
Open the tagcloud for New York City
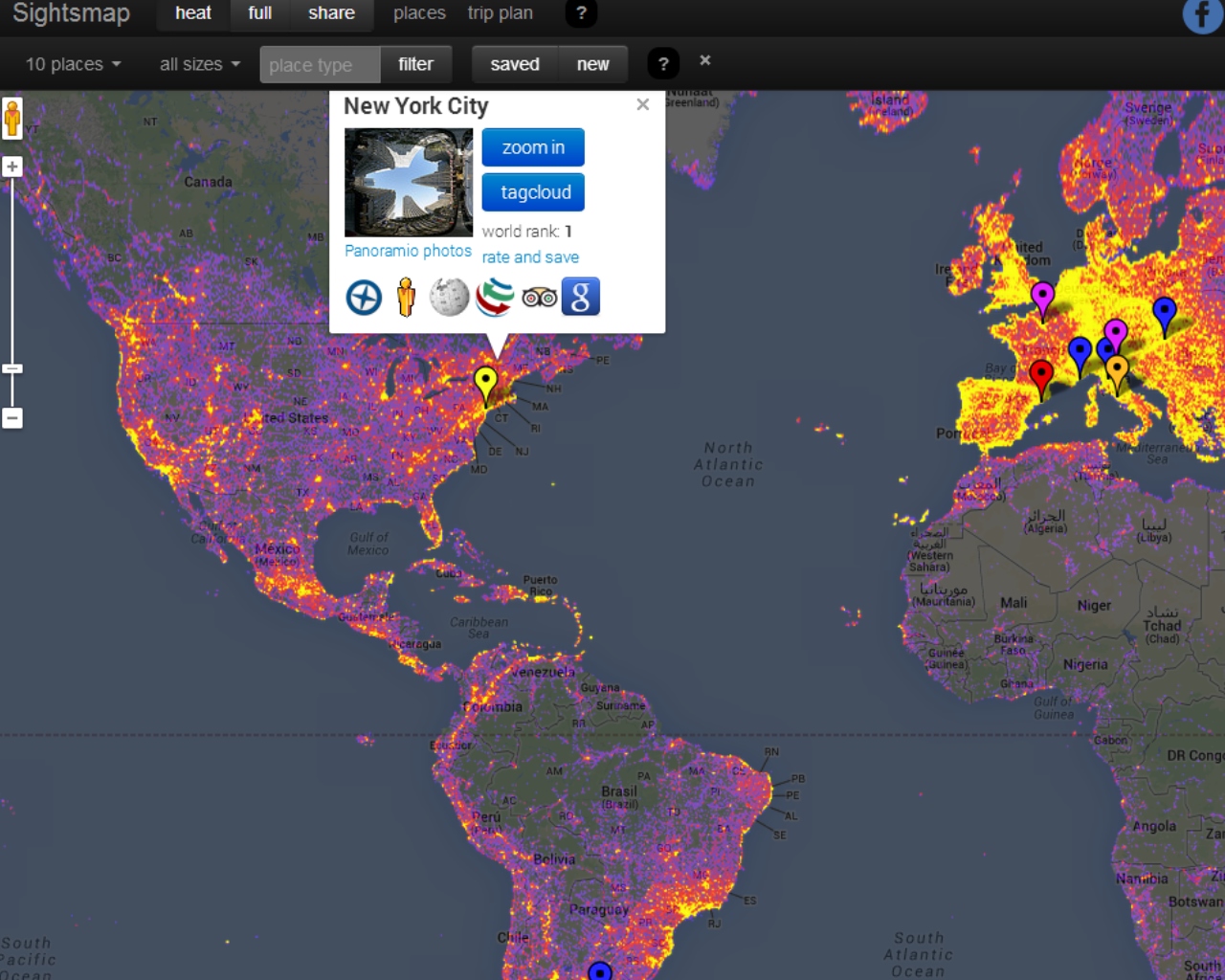pos(533,192)
